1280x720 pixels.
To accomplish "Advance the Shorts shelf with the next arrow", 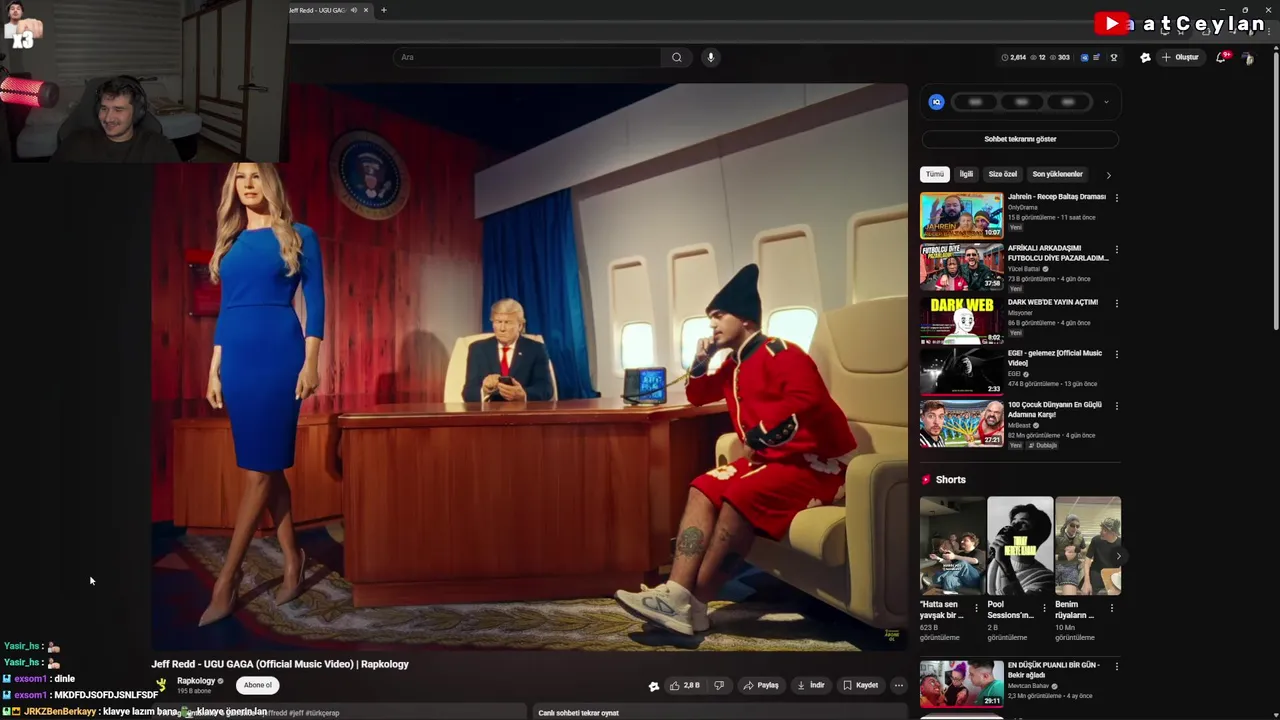I will [1118, 556].
